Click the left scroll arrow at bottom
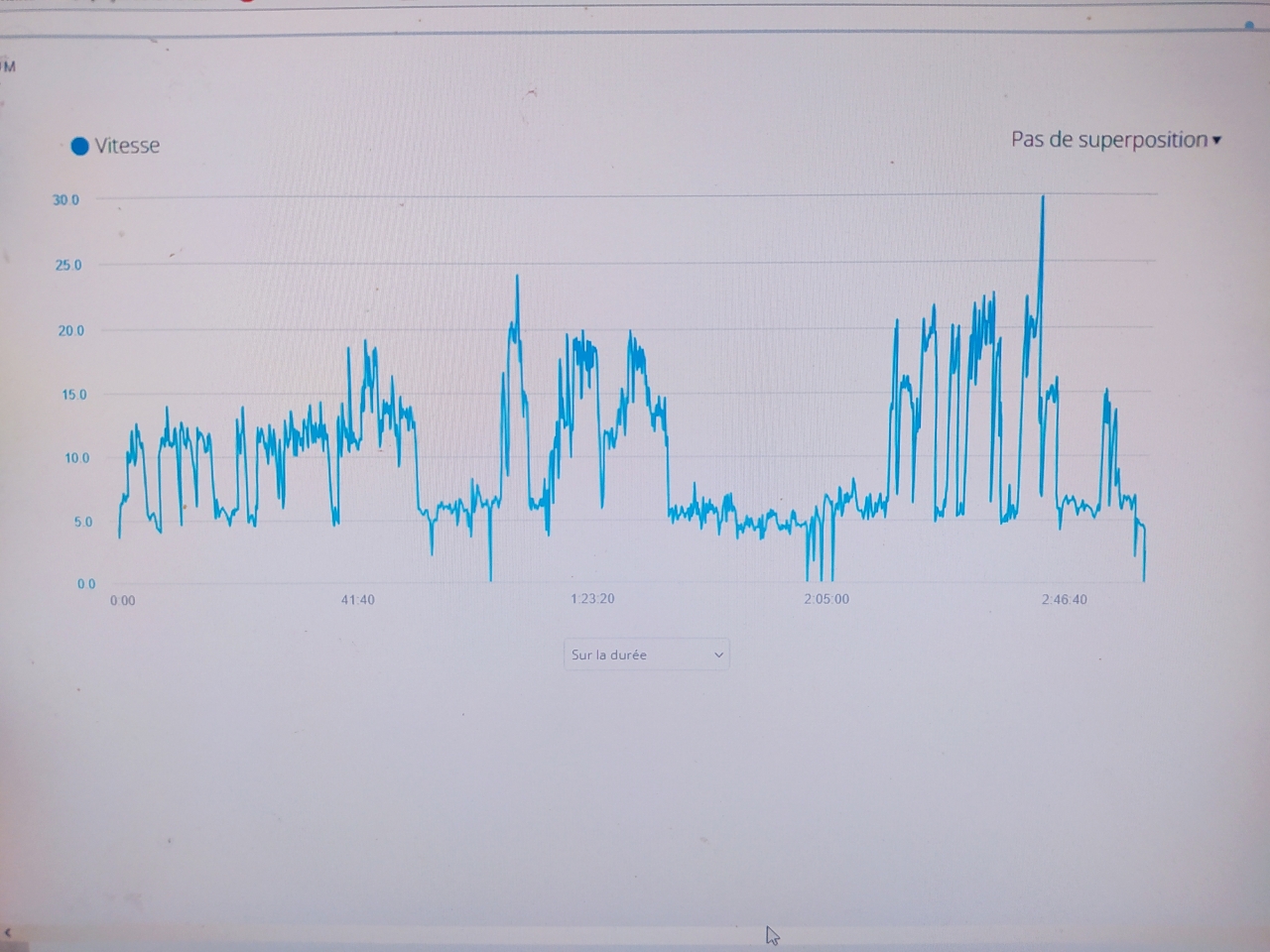The width and height of the screenshot is (1270, 952). click(8, 933)
